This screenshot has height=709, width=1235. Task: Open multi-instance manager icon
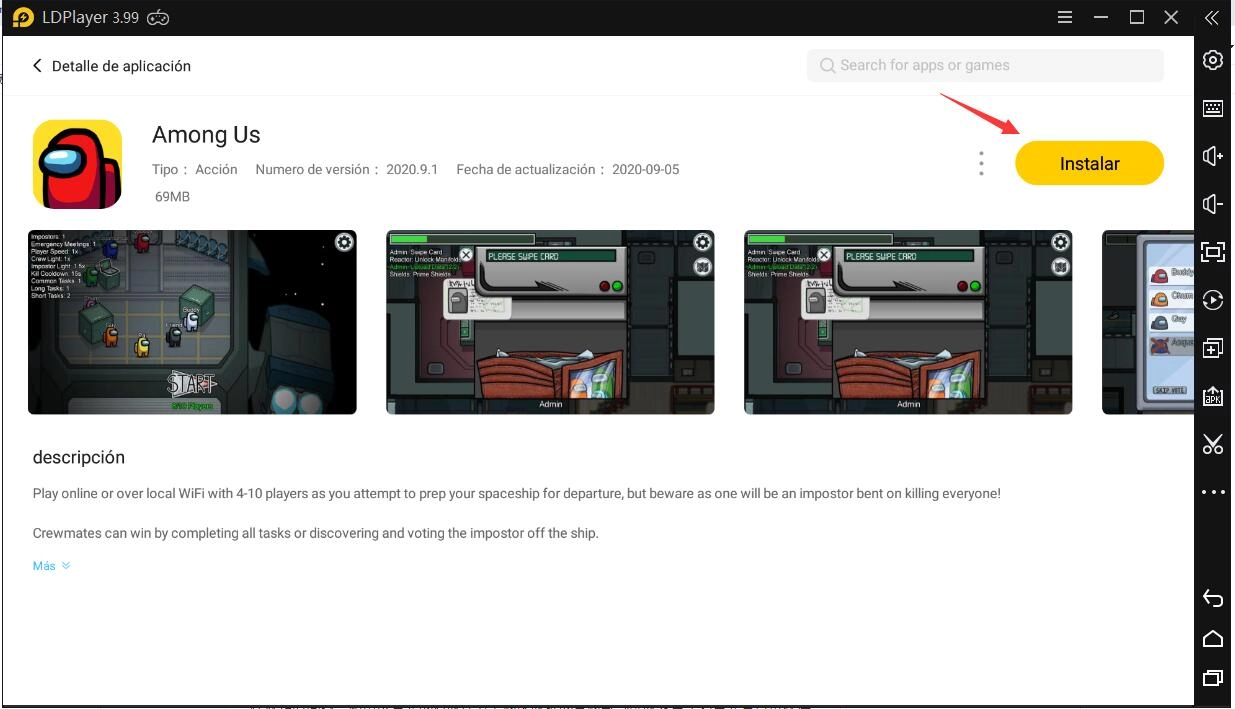[x=1213, y=348]
